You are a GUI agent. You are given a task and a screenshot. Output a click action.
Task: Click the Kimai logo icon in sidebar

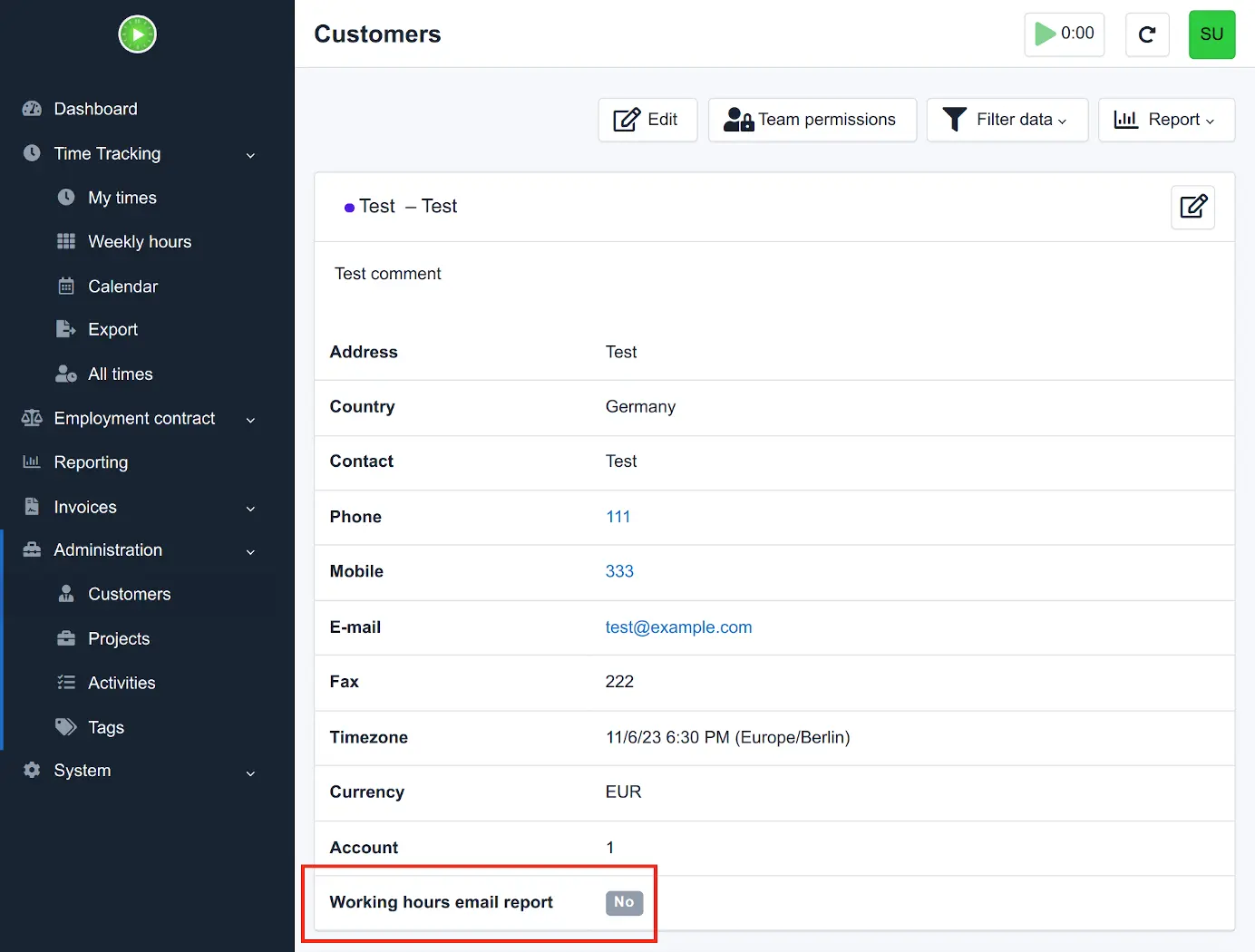pyautogui.click(x=138, y=34)
